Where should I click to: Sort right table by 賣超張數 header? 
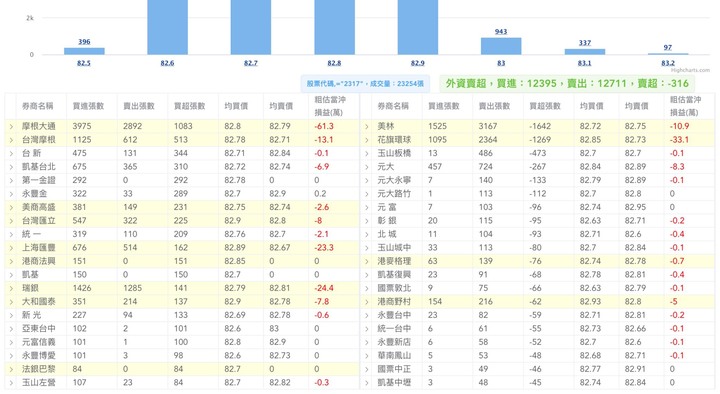(x=545, y=106)
